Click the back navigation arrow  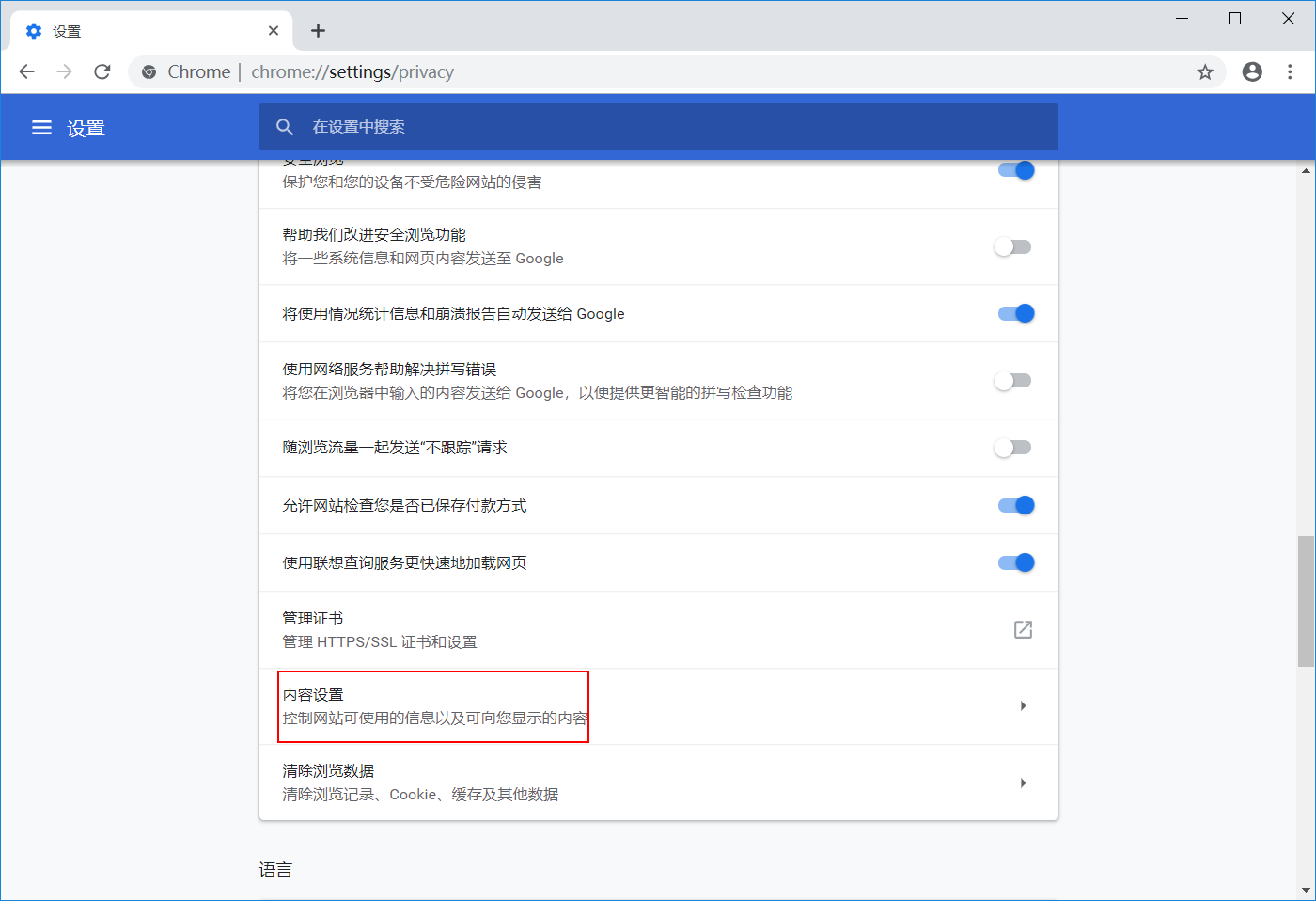tap(26, 71)
